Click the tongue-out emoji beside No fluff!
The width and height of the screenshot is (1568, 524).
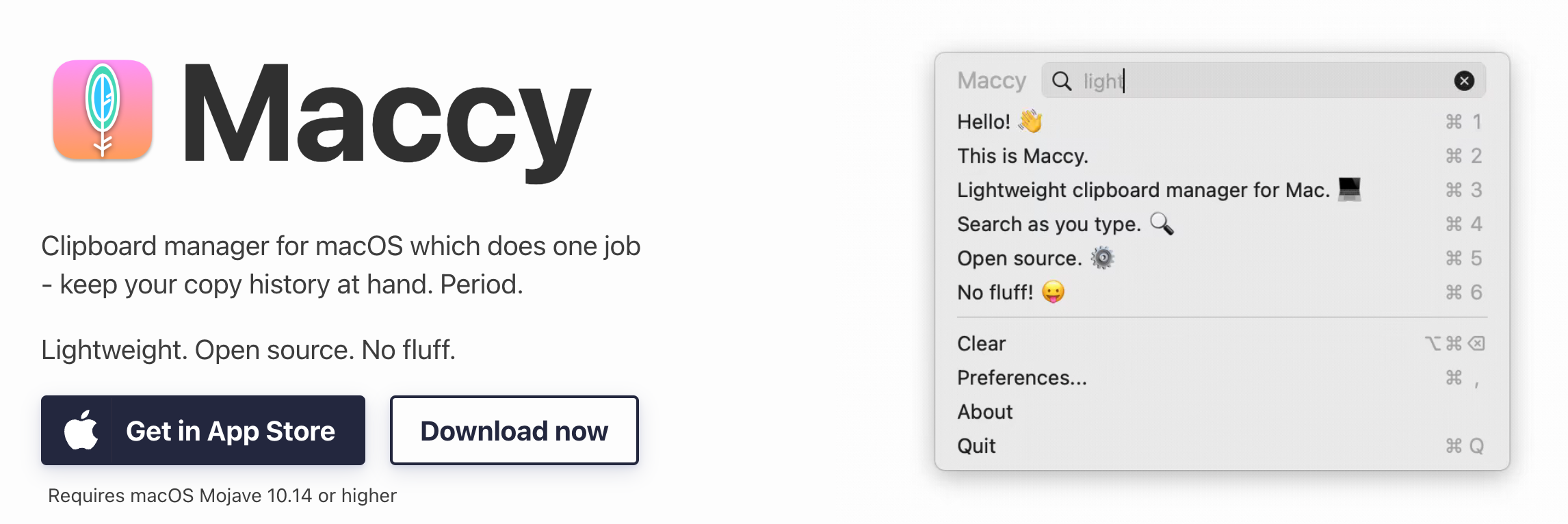pos(1053,292)
